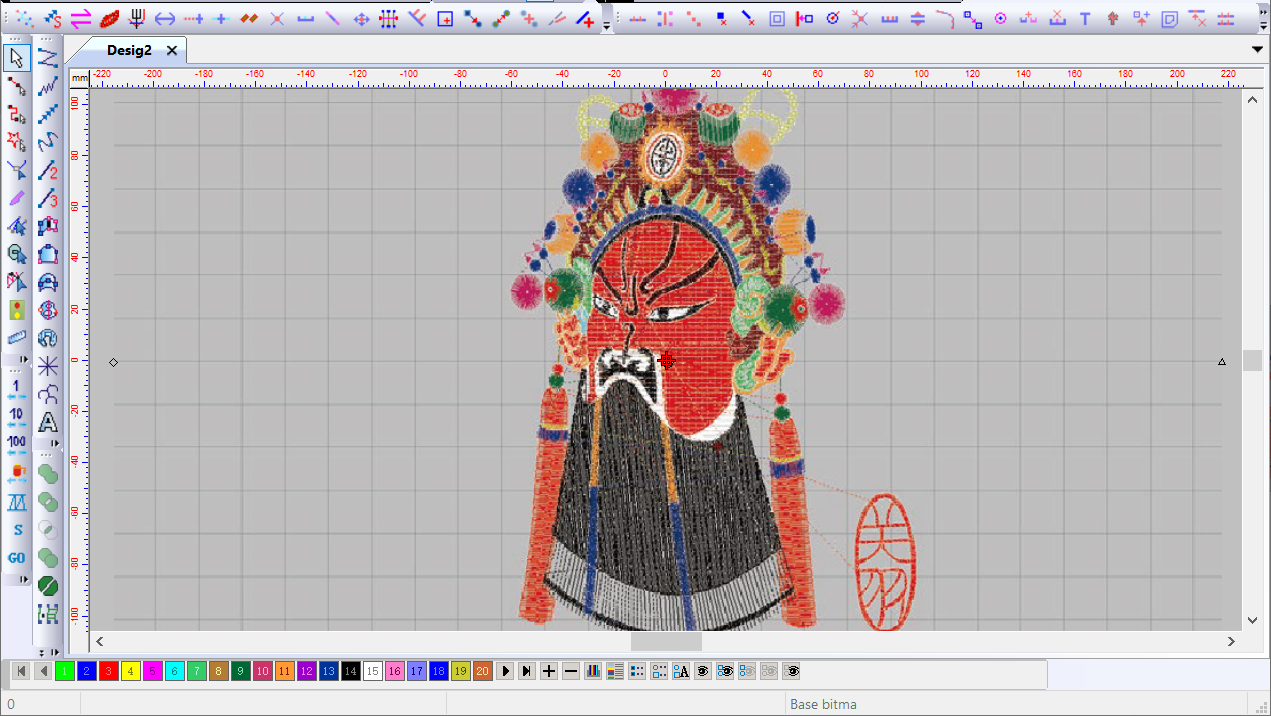Click the red leaf icon in top toolbar
The height and width of the screenshot is (716, 1271).
[109, 18]
